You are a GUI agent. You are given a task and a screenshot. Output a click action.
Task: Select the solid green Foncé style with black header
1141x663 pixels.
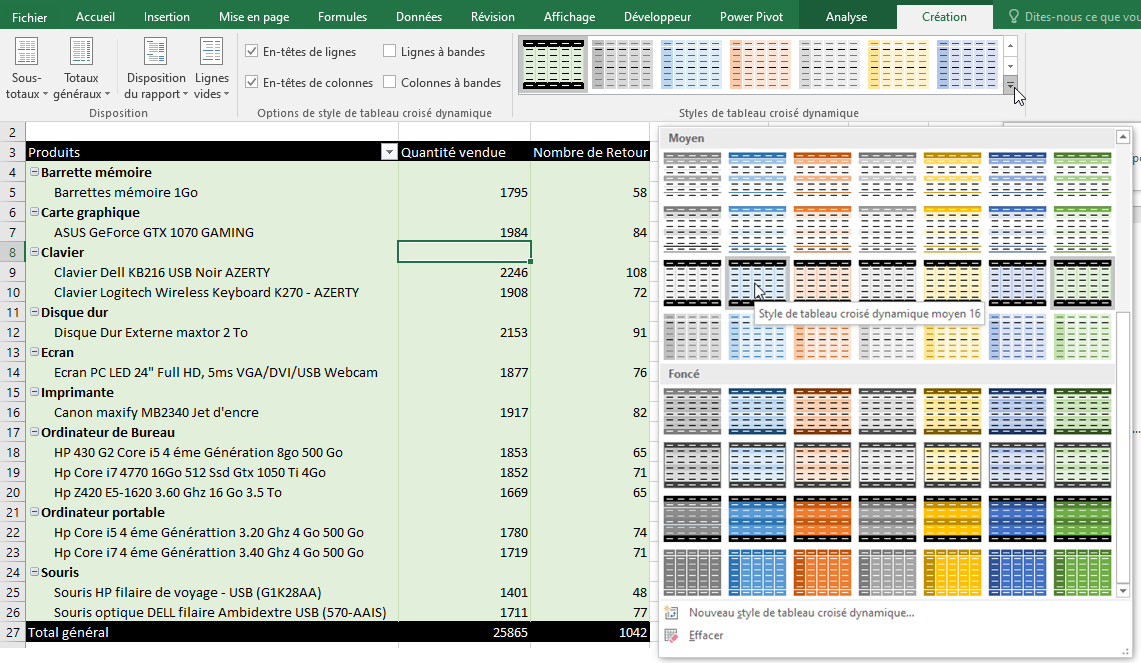(1082, 519)
